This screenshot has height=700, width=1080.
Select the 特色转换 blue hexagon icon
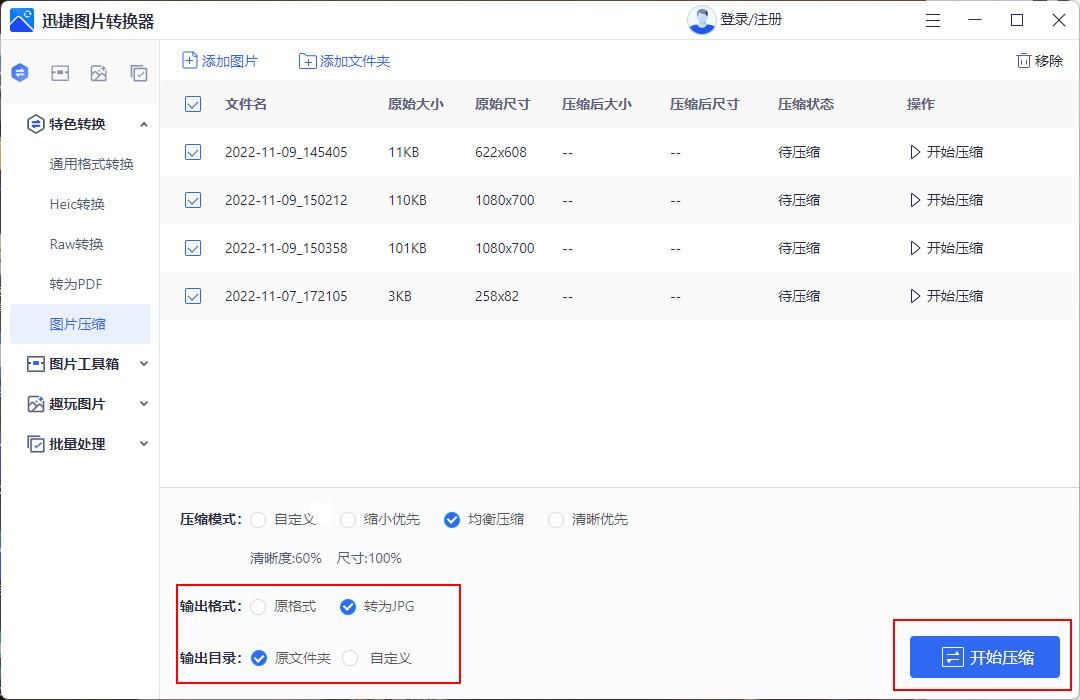click(20, 72)
